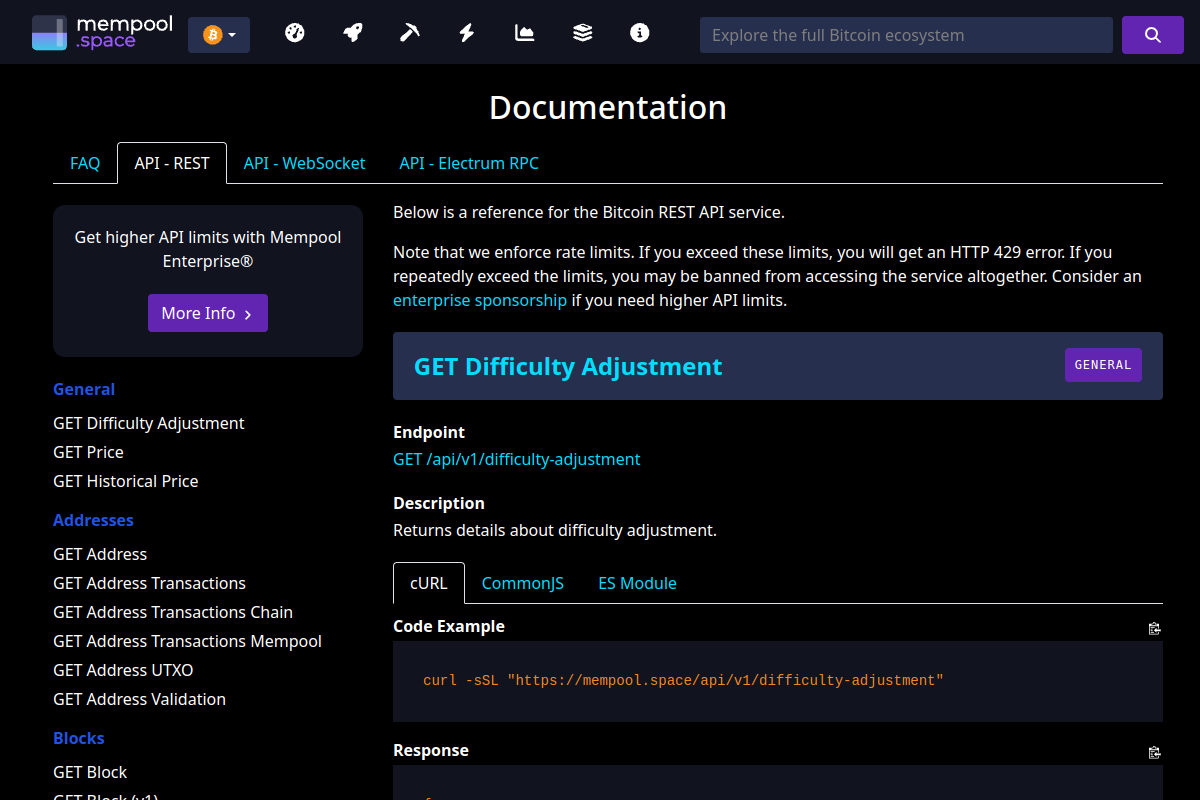The width and height of the screenshot is (1200, 800).
Task: Jump to the Addresses section in the sidebar
Action: 93,520
